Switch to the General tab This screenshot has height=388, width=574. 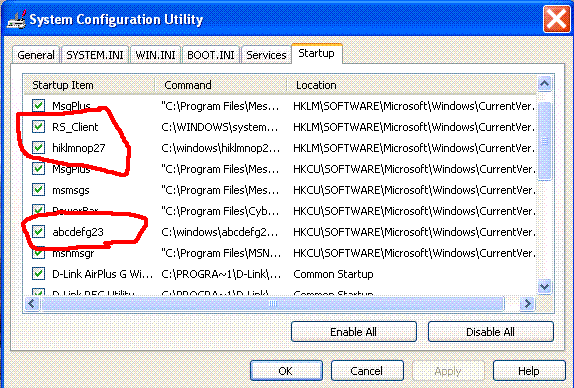[x=36, y=55]
